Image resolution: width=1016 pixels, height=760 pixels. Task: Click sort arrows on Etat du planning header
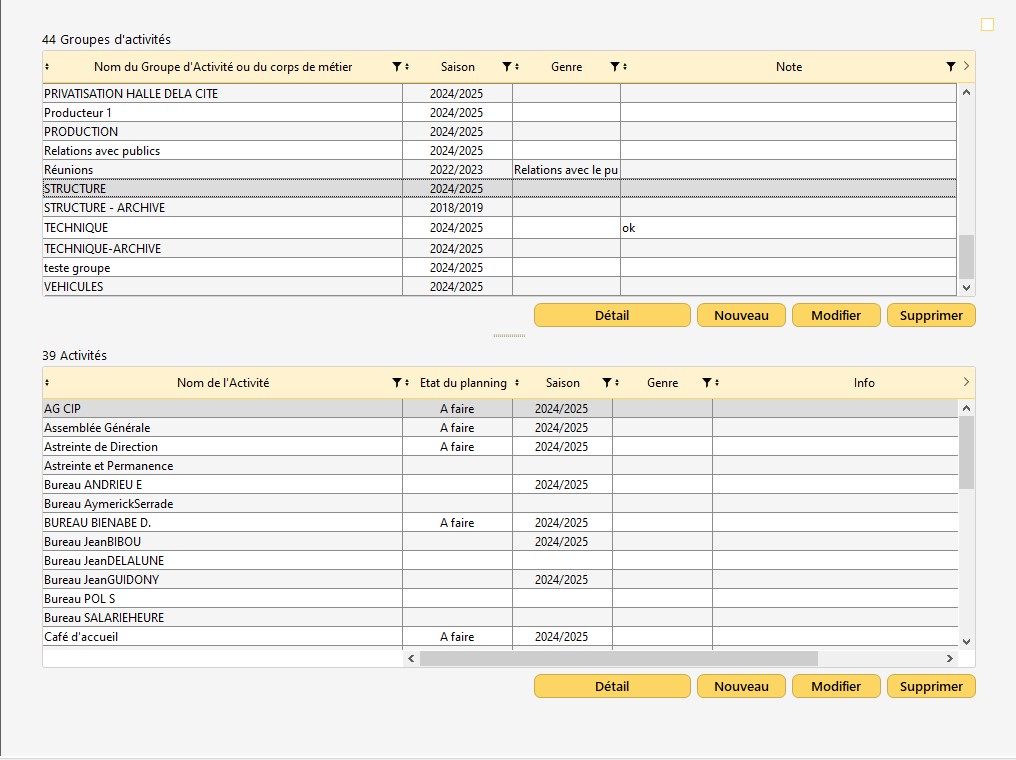pyautogui.click(x=517, y=383)
